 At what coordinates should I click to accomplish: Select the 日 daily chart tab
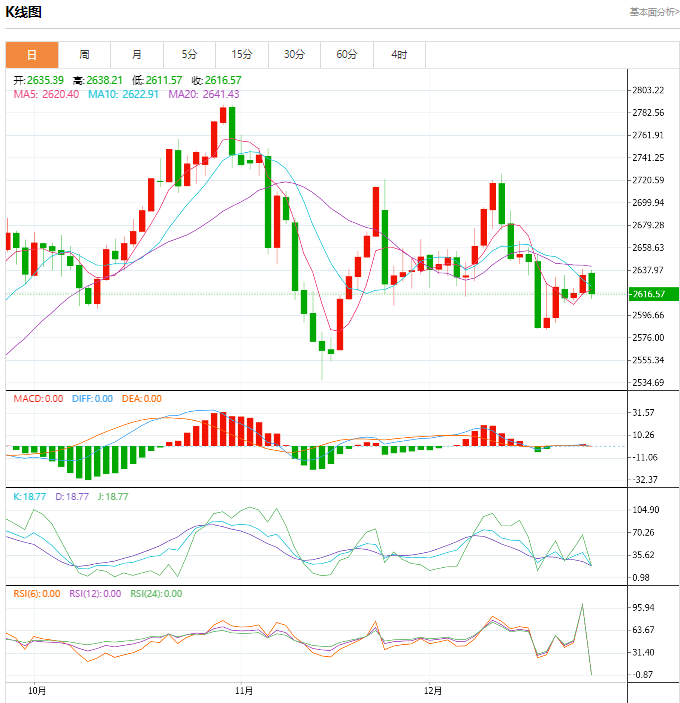32,55
